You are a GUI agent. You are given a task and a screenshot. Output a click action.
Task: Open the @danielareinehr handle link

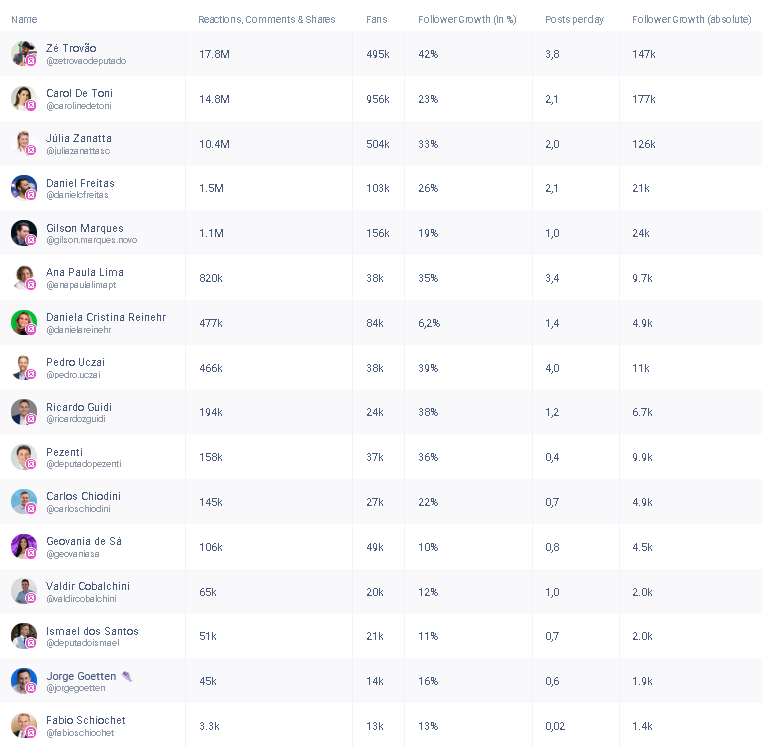[79, 329]
